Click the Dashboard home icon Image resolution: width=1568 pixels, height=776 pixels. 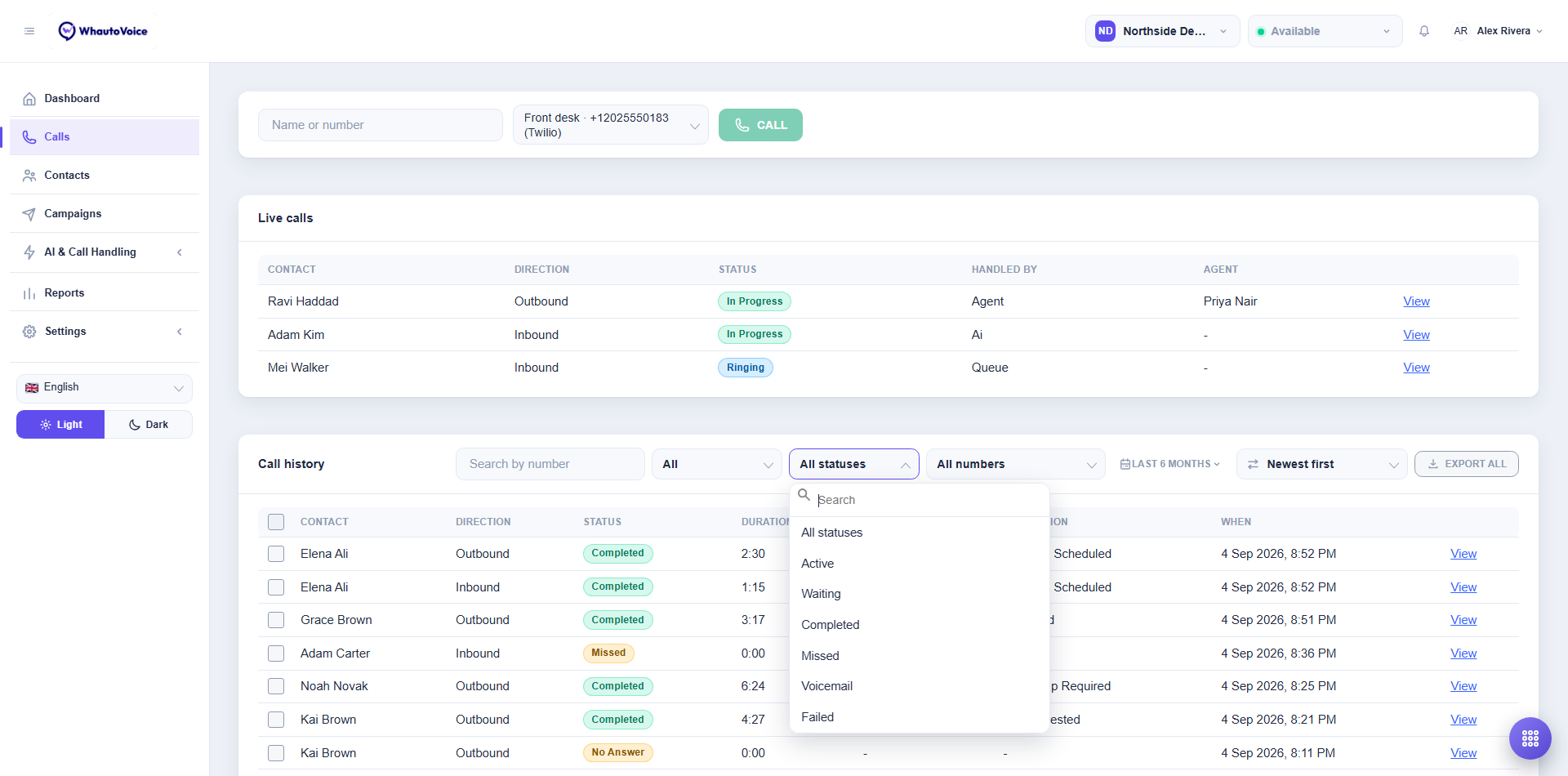[x=29, y=99]
